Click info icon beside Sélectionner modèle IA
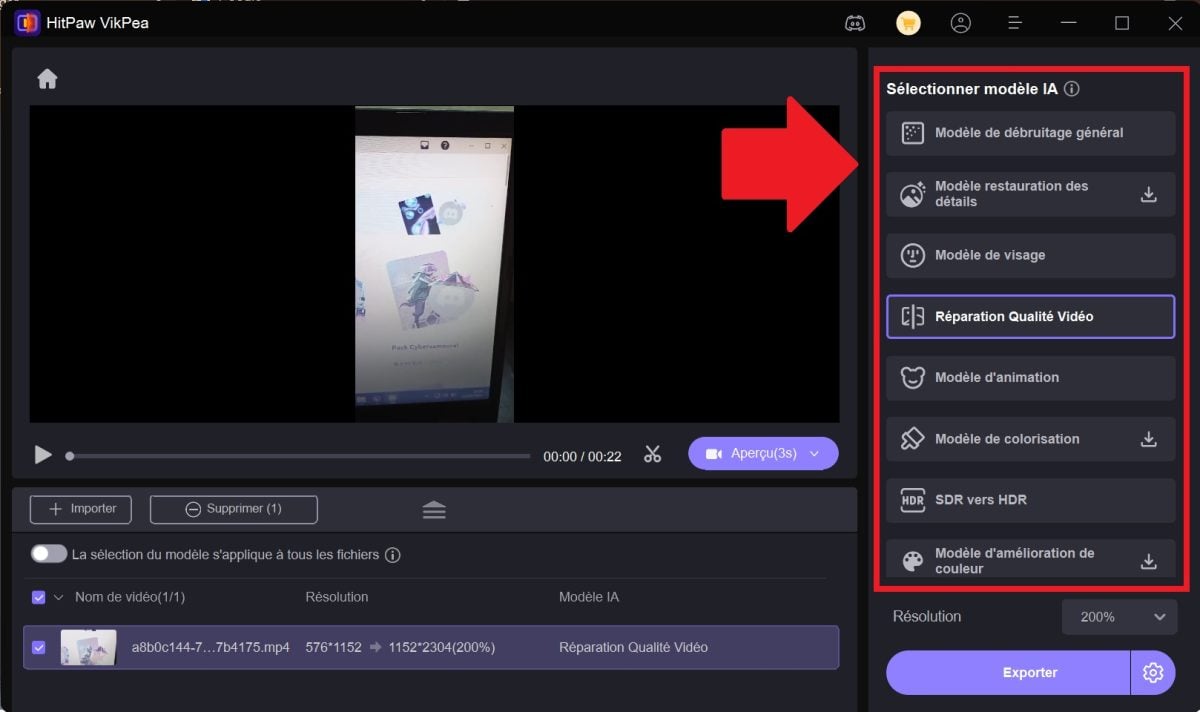Viewport: 1200px width, 712px height. pyautogui.click(x=1072, y=89)
